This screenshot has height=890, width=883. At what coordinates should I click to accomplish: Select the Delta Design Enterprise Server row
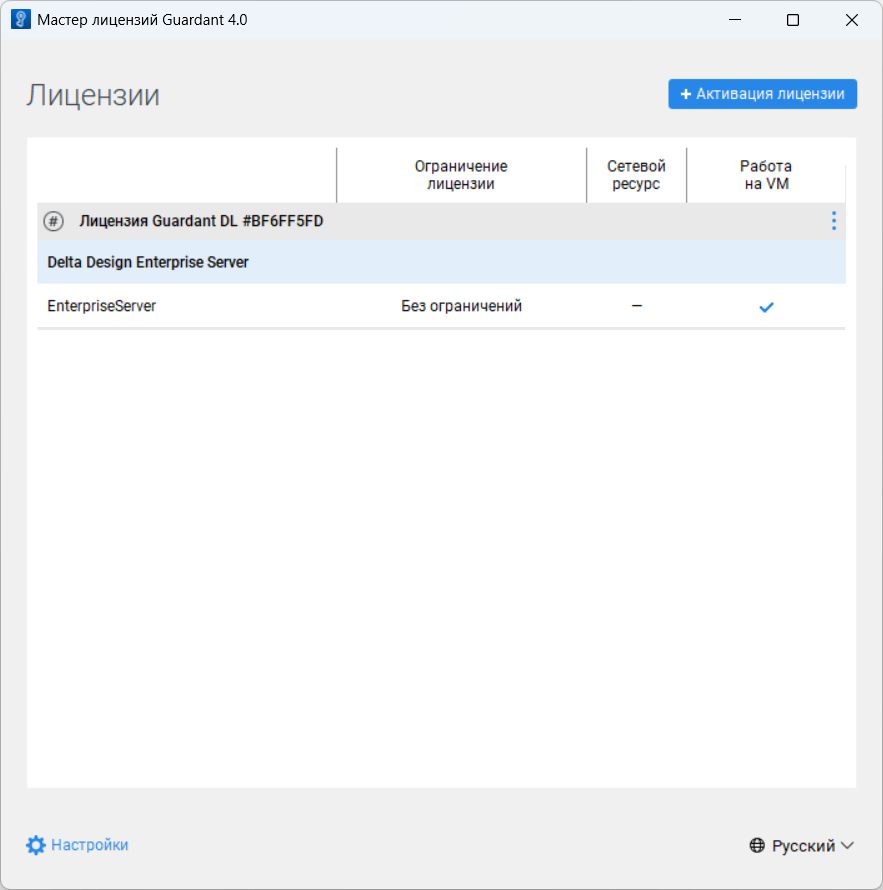coord(441,262)
